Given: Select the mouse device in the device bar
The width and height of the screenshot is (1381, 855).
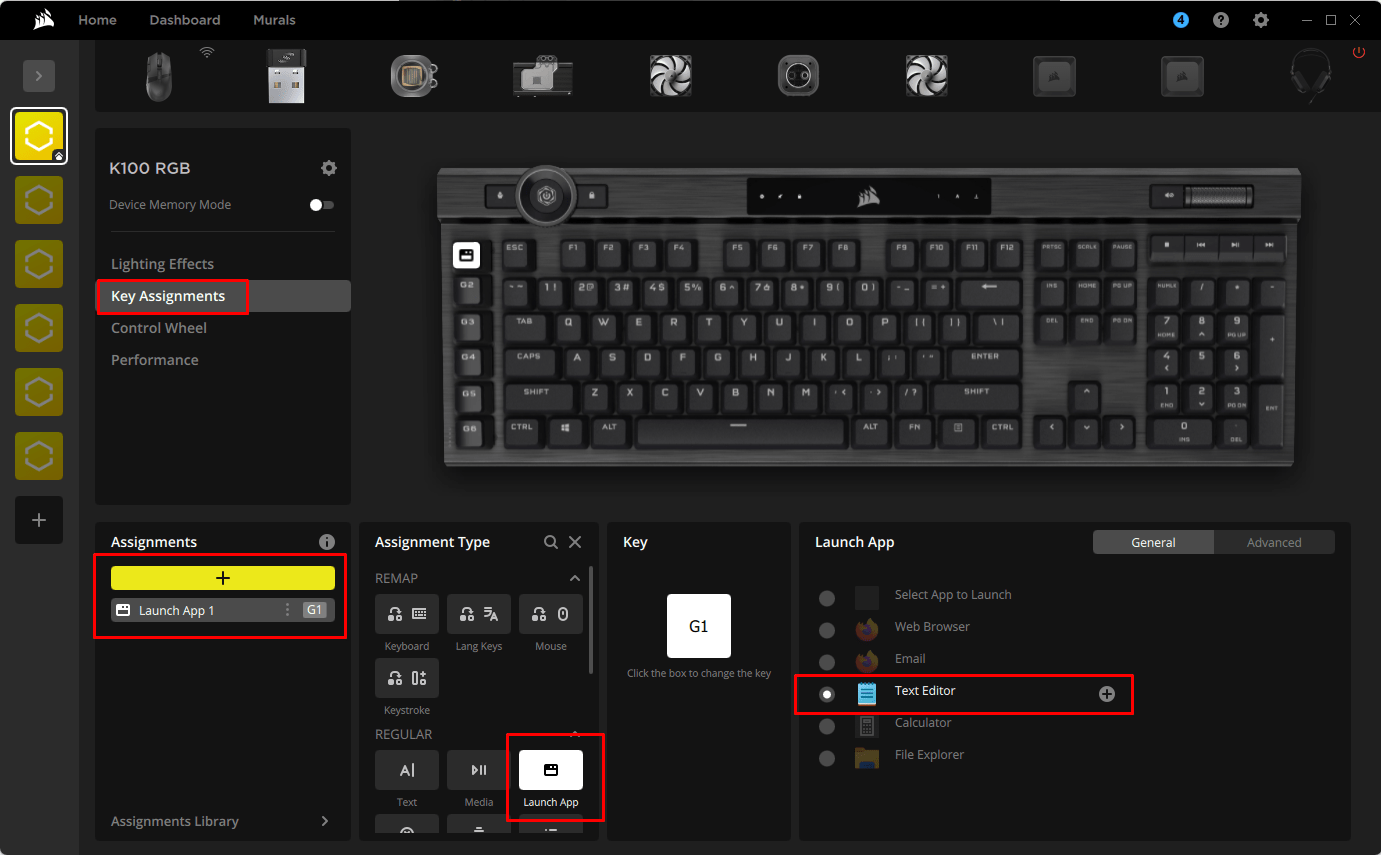Looking at the screenshot, I should 158,75.
